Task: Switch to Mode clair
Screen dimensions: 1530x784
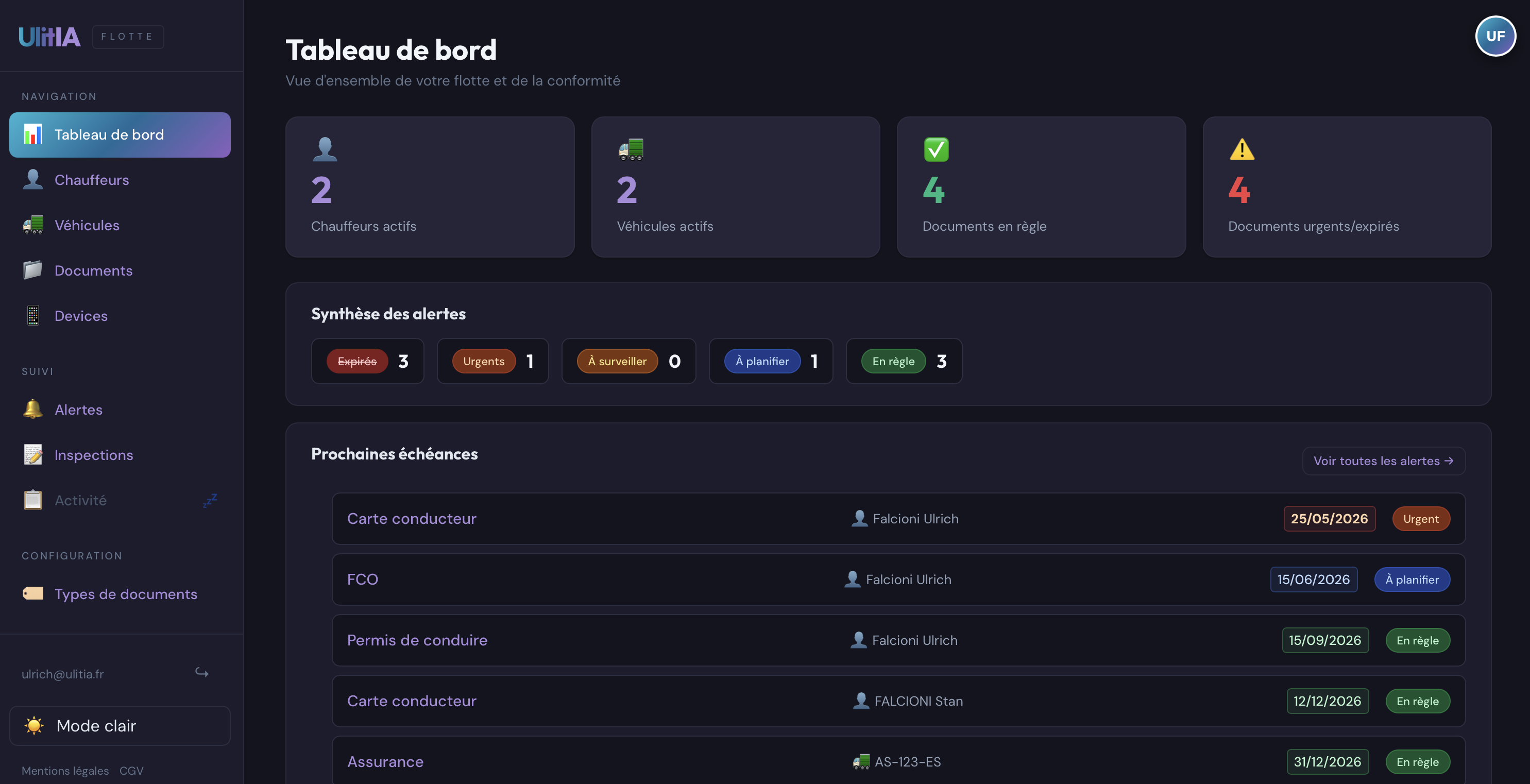Action: pos(120,725)
